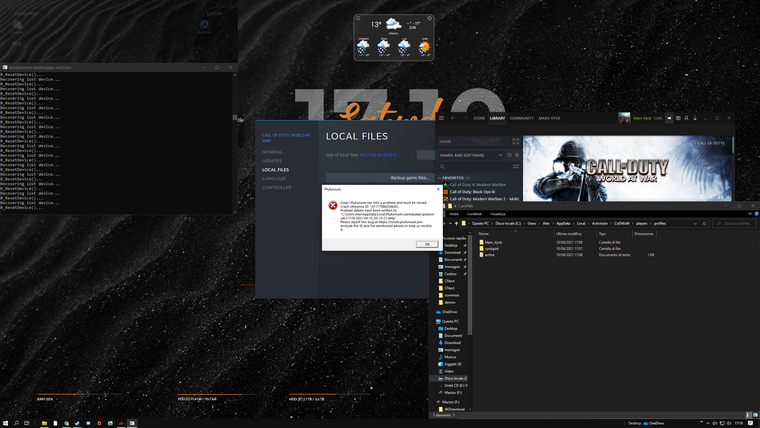Open Steam downloads arrow icon in title bar

click(695, 118)
